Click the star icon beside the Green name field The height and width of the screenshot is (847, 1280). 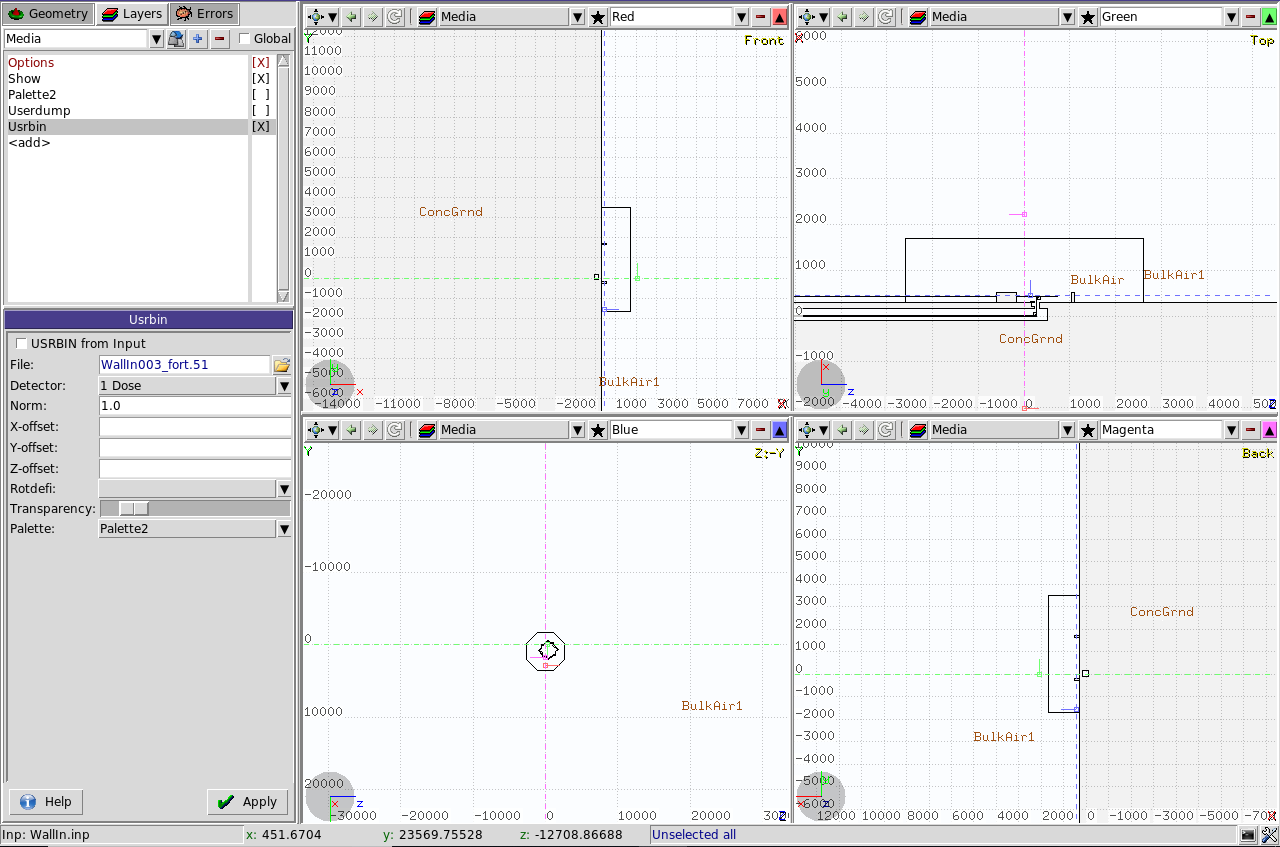coord(1088,17)
